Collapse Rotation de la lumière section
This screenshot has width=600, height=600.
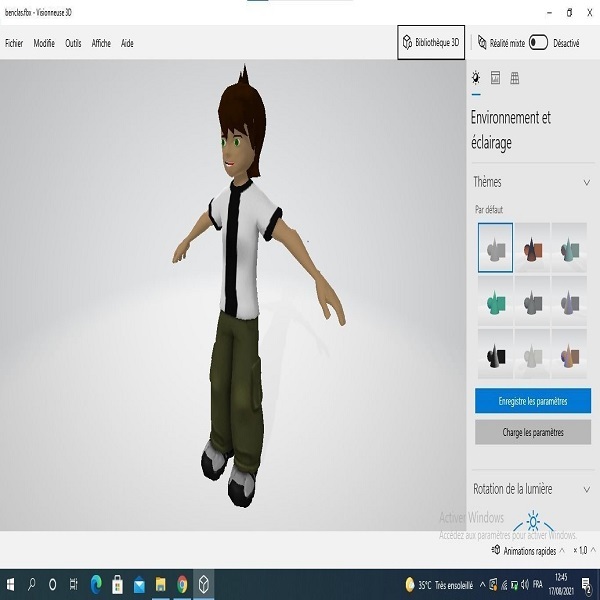(x=586, y=489)
